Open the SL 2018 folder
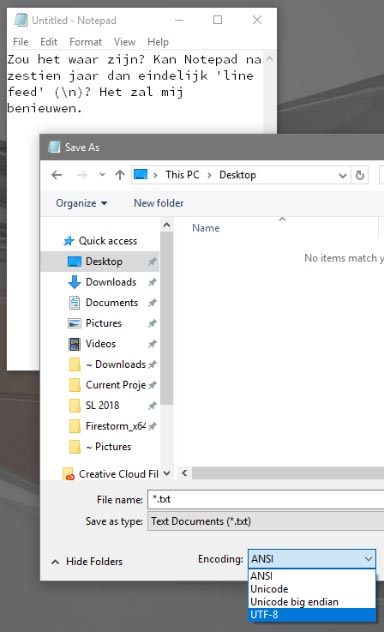The image size is (384, 632). 102,405
